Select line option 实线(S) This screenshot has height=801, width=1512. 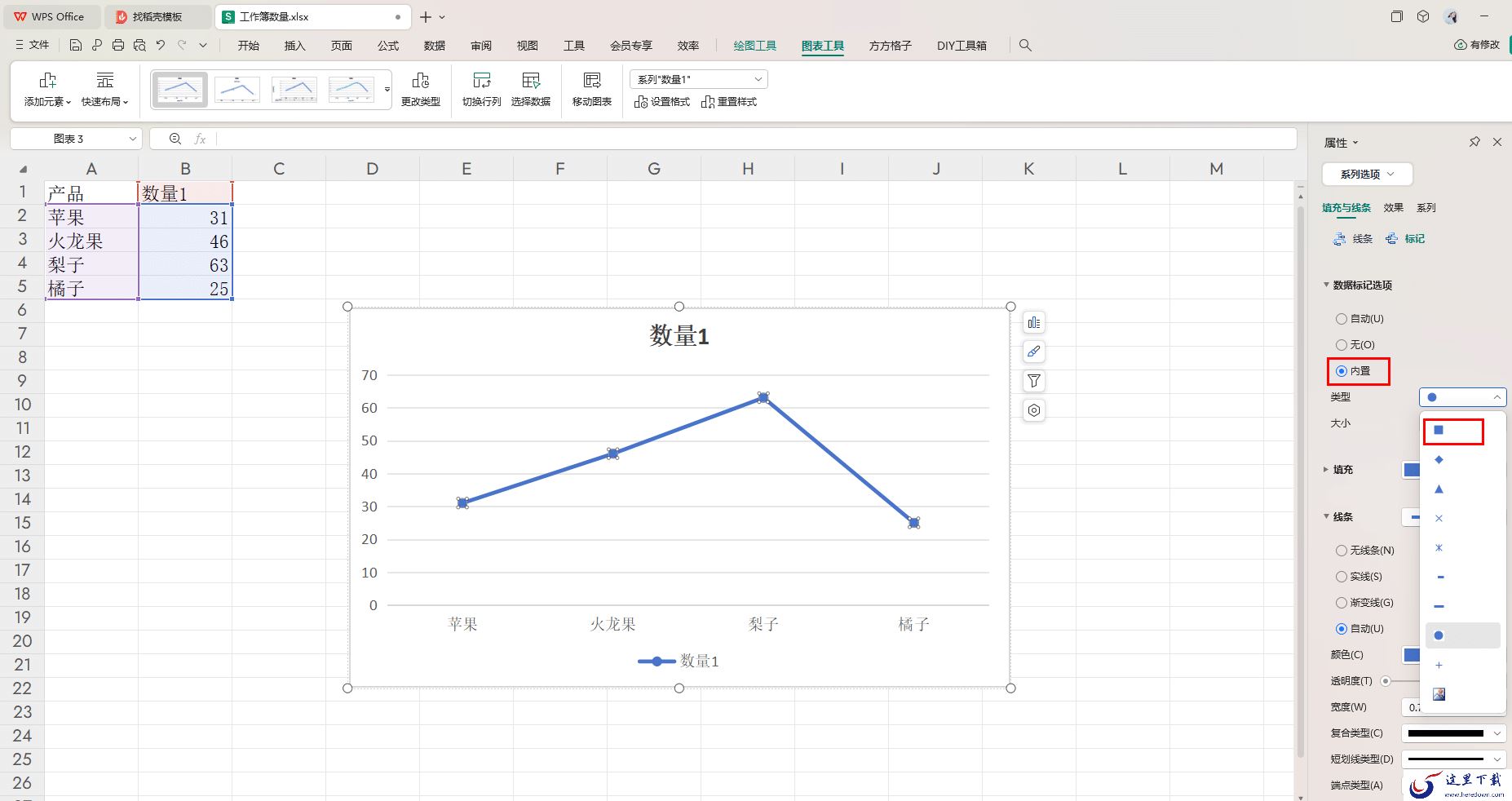point(1359,577)
